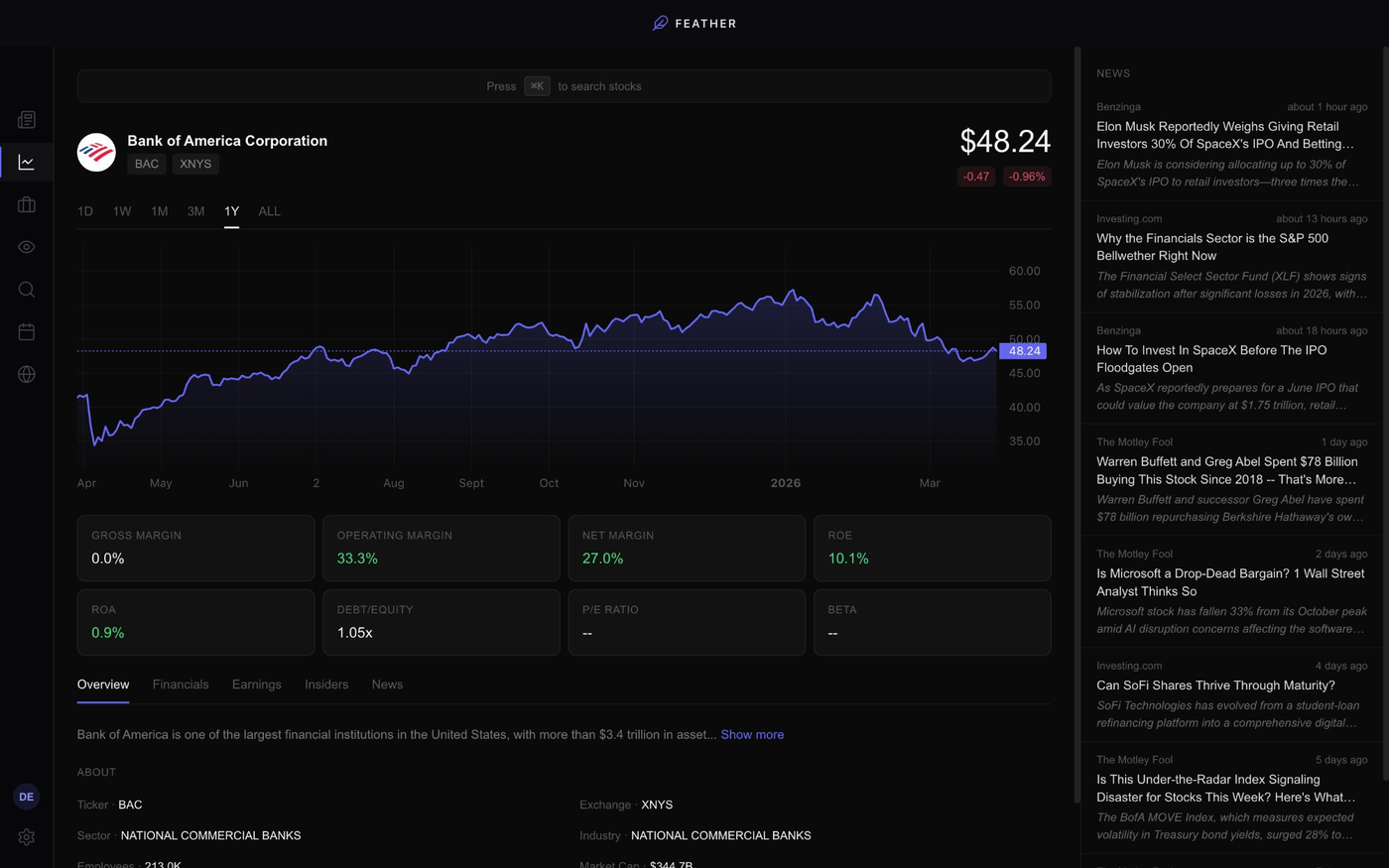Select the ALL time range
This screenshot has width=1389, height=868.
[x=269, y=211]
